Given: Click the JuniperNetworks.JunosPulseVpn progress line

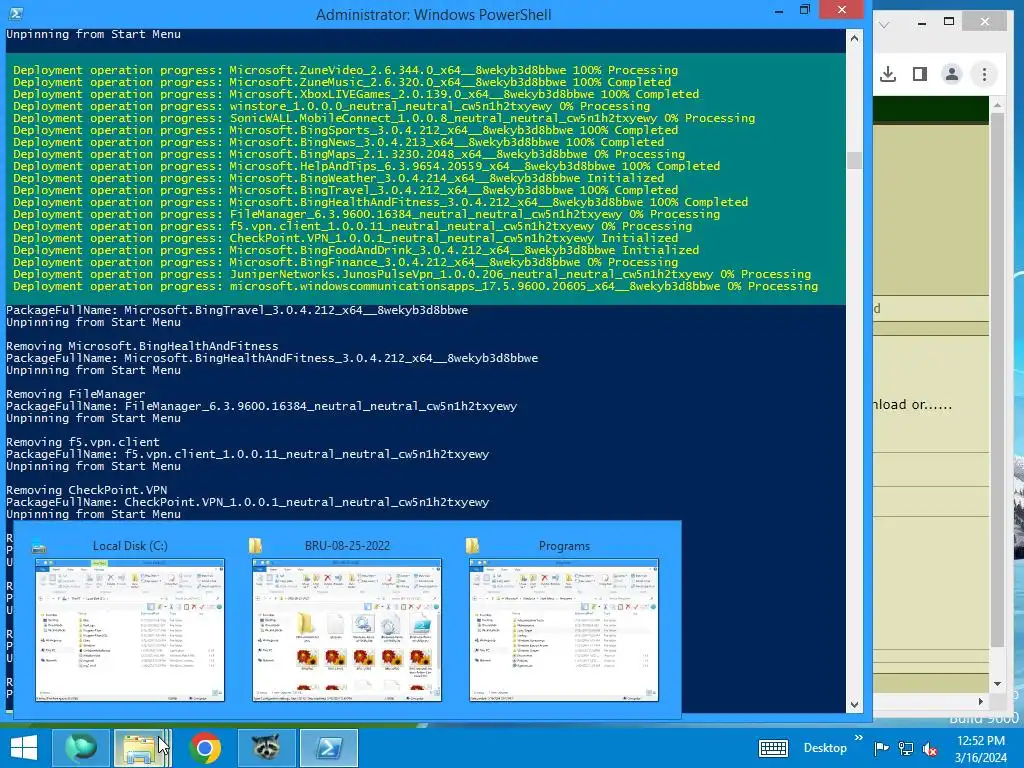Looking at the screenshot, I should 412,274.
